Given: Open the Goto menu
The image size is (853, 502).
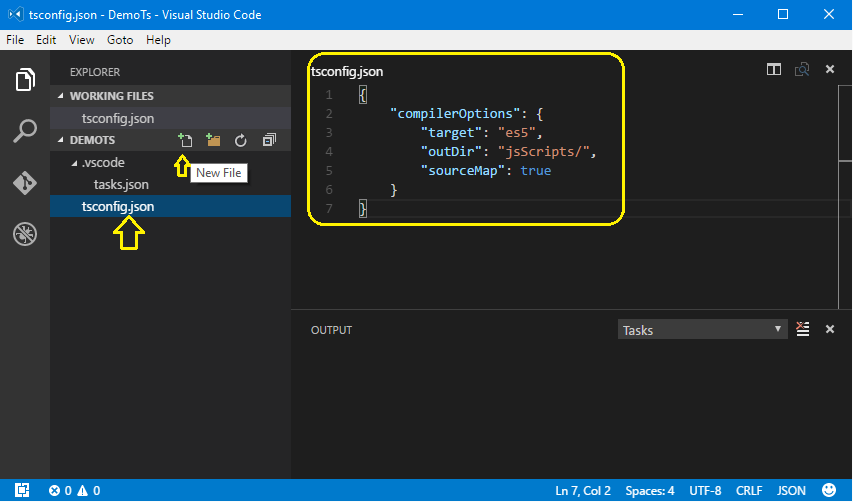Looking at the screenshot, I should pyautogui.click(x=120, y=40).
